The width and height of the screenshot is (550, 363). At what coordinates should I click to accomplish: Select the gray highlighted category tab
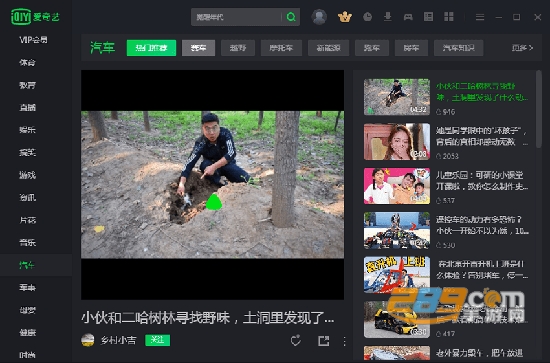click(198, 48)
